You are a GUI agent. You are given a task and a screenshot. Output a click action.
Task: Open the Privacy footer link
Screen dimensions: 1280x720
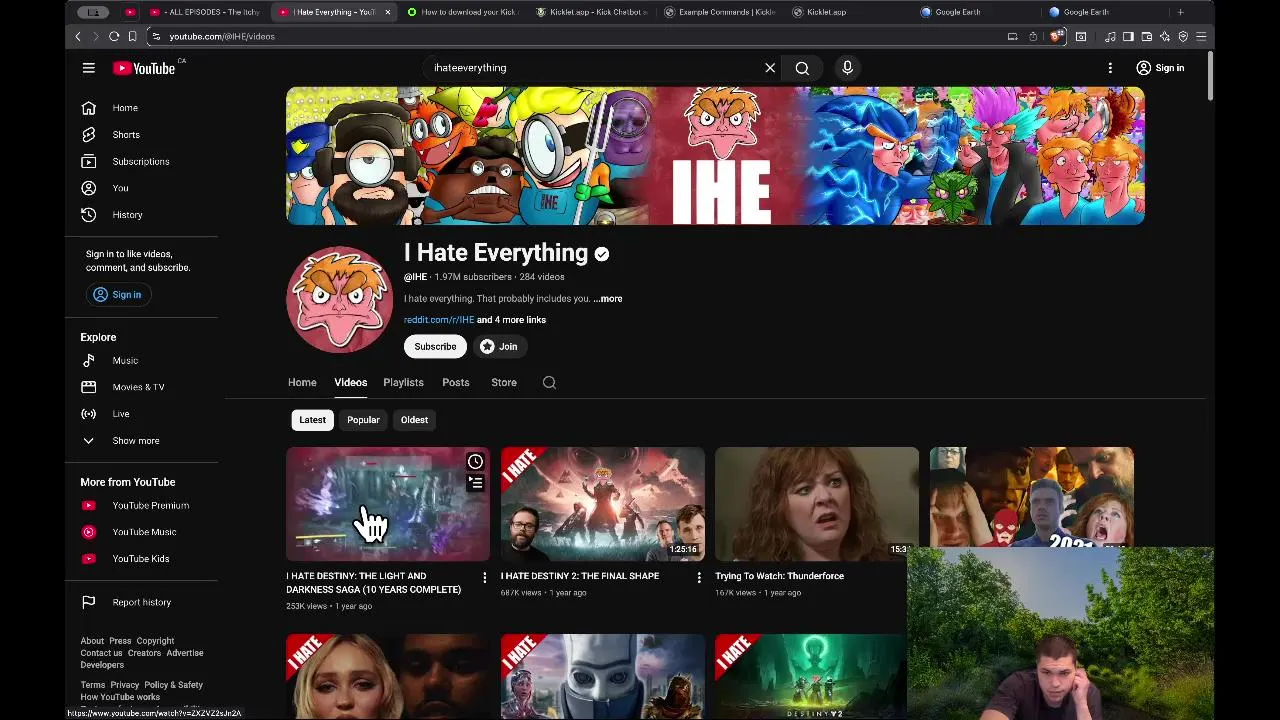[x=124, y=685]
